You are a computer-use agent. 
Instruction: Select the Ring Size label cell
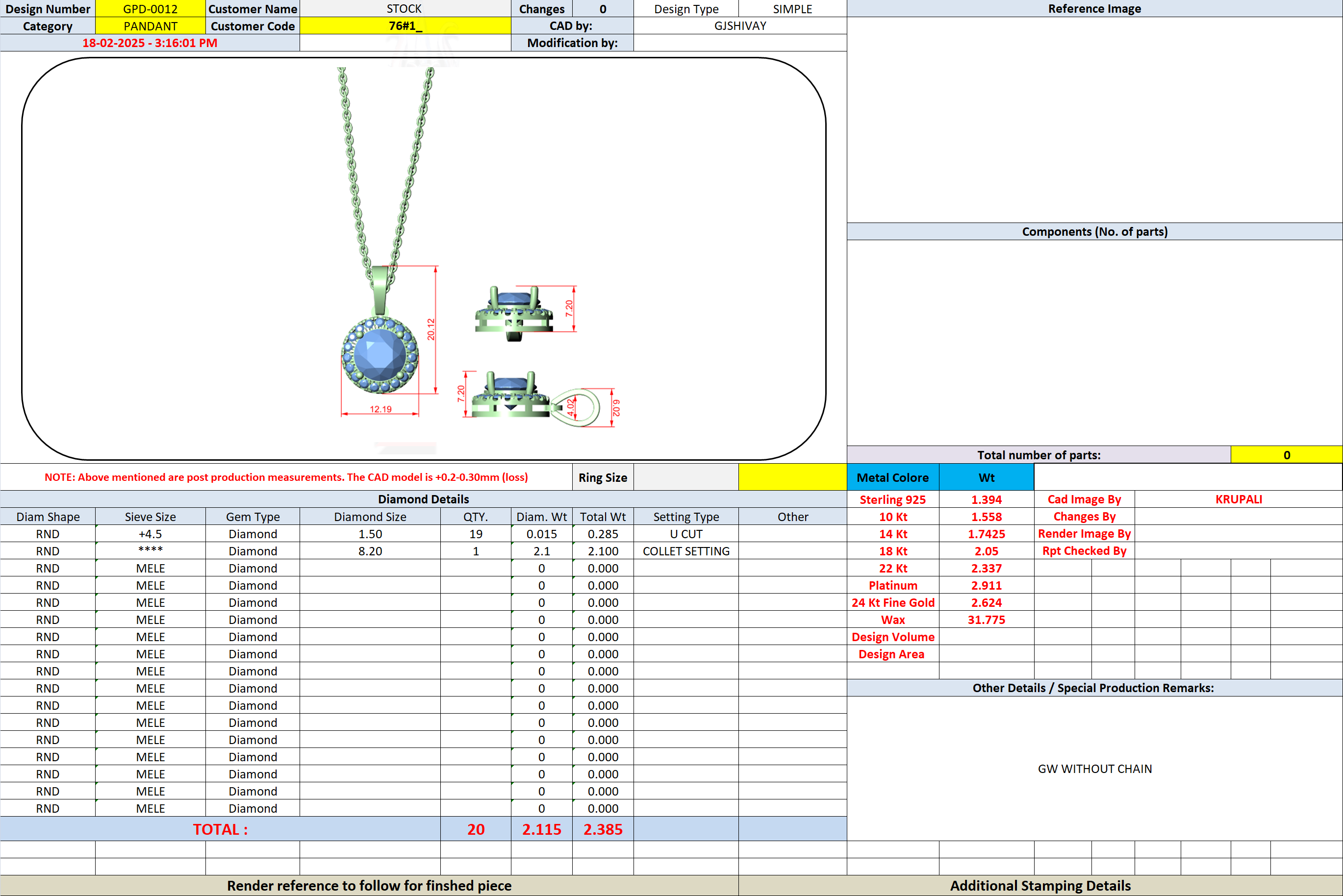click(602, 477)
